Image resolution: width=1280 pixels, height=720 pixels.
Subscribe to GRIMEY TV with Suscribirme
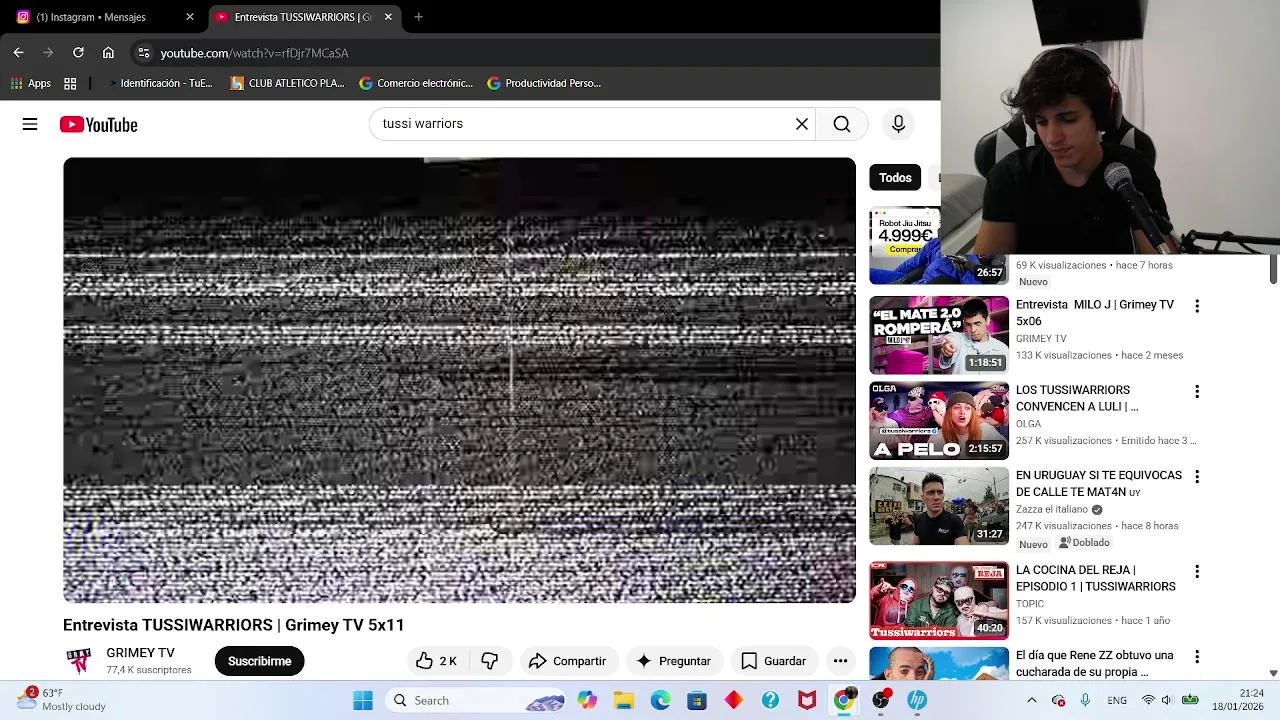point(259,661)
